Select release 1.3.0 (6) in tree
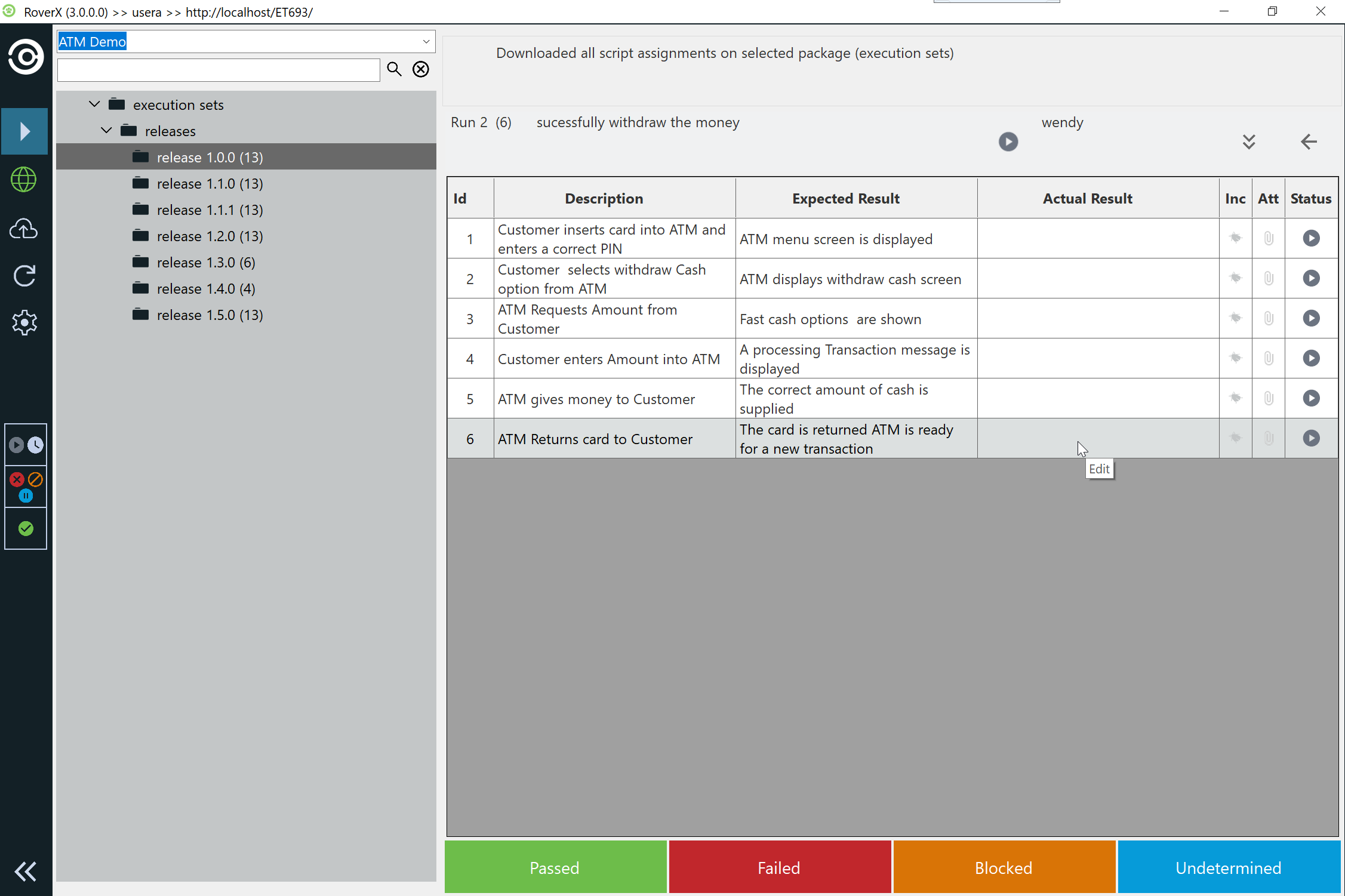The image size is (1345, 896). 205,263
